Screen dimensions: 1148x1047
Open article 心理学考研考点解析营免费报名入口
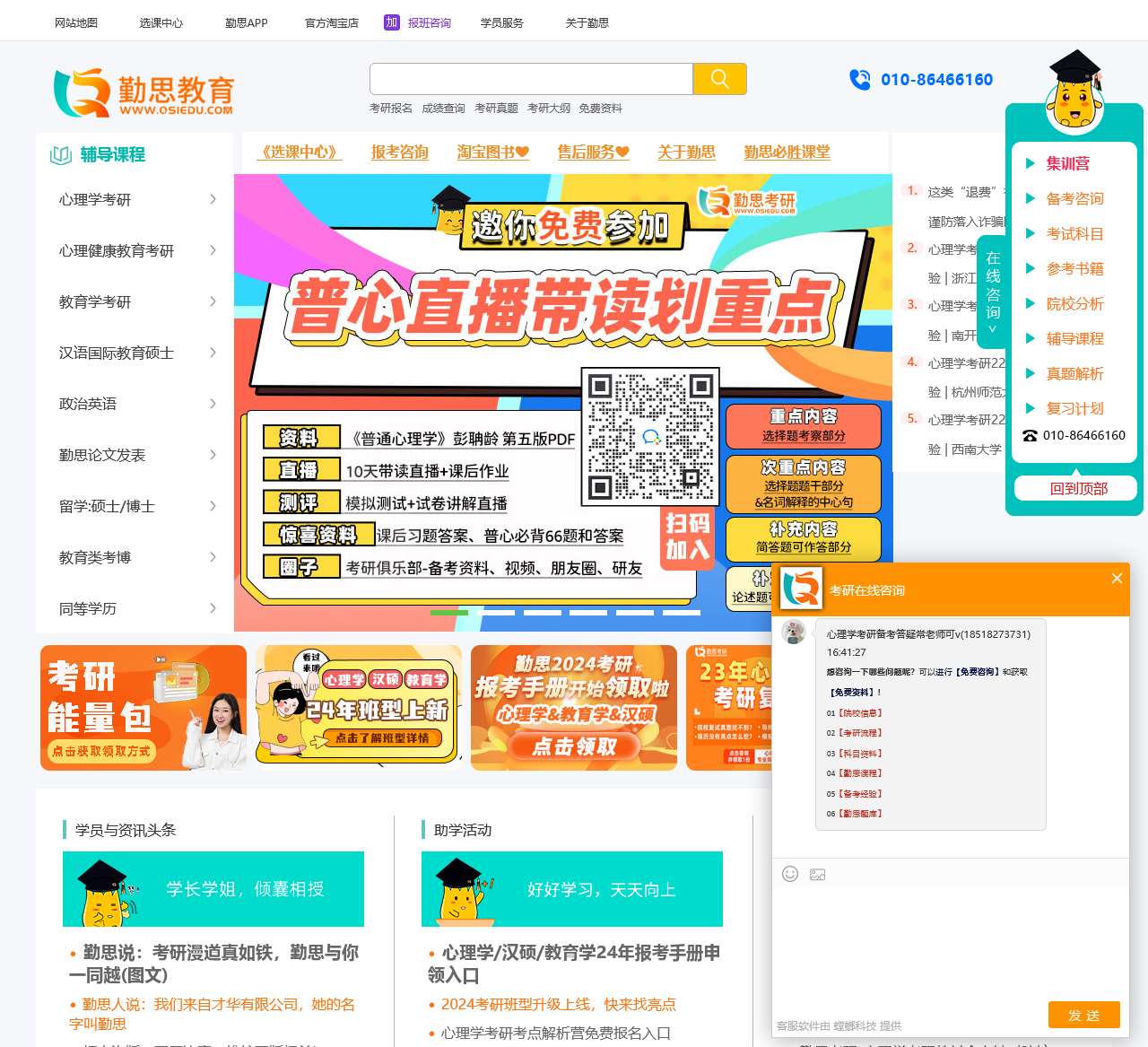(x=555, y=1033)
